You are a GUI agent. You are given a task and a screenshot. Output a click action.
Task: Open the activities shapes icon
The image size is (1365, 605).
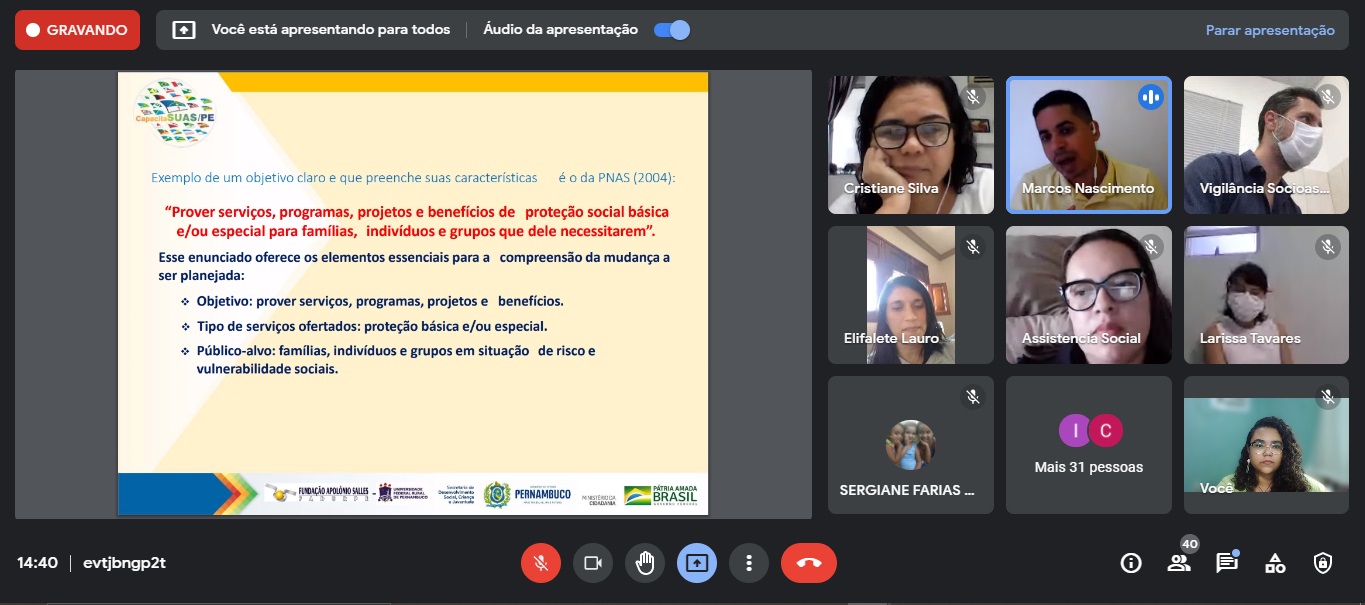coord(1275,563)
